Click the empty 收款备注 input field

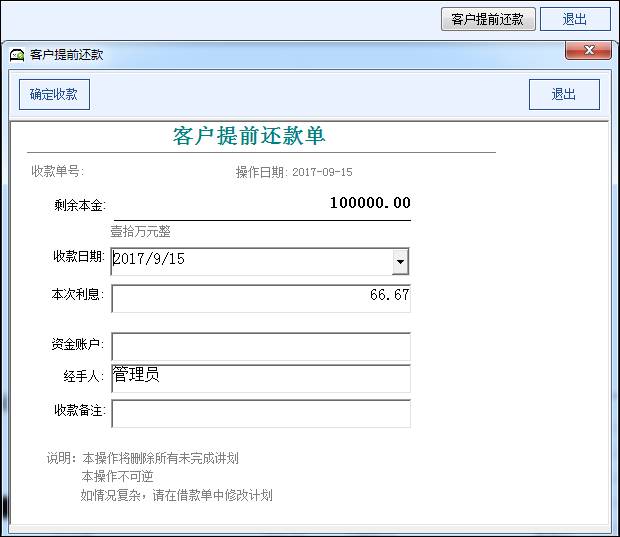[260, 413]
